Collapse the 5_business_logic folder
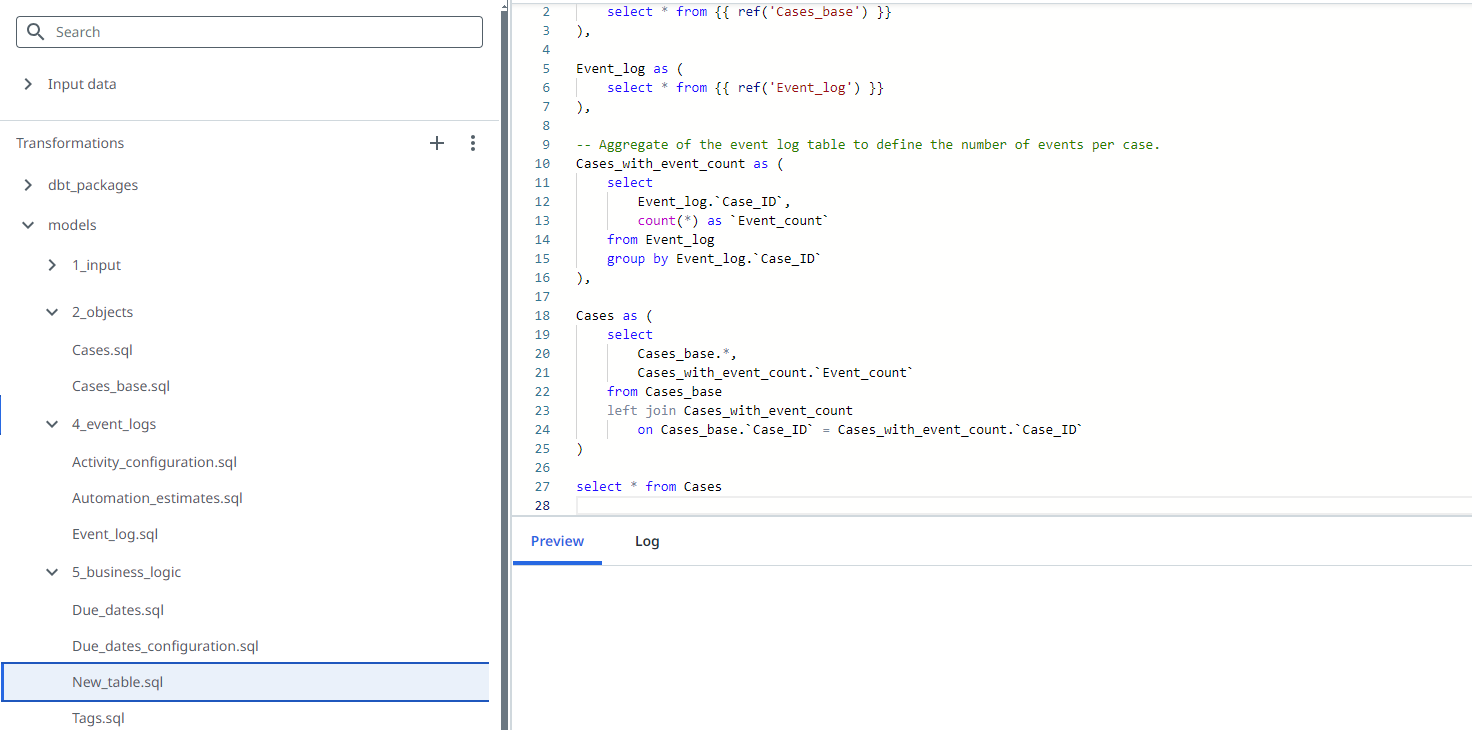1472x733 pixels. click(x=52, y=572)
